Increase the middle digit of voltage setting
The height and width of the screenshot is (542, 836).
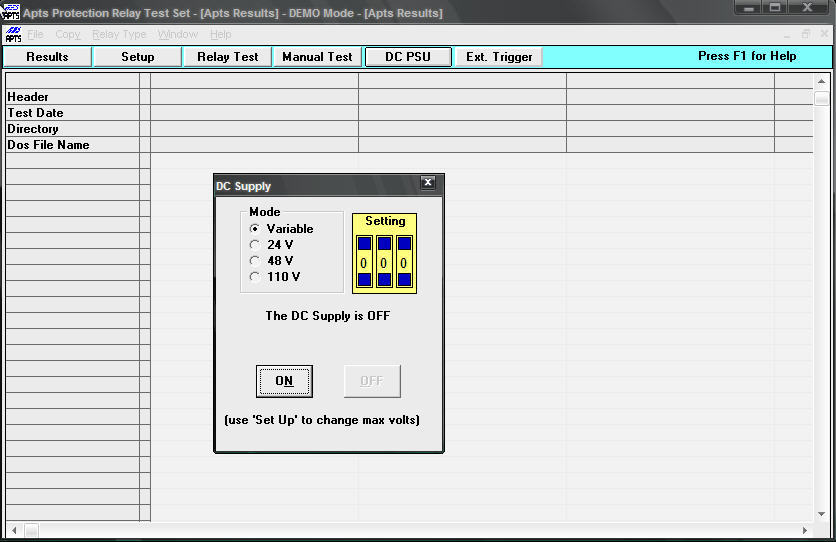click(x=384, y=244)
